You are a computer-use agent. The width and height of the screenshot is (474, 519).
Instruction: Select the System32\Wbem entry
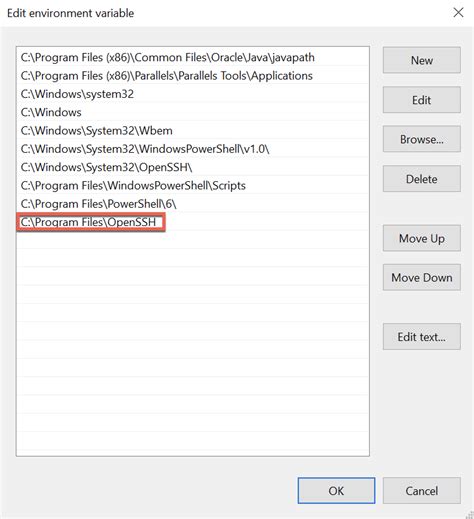pos(193,131)
